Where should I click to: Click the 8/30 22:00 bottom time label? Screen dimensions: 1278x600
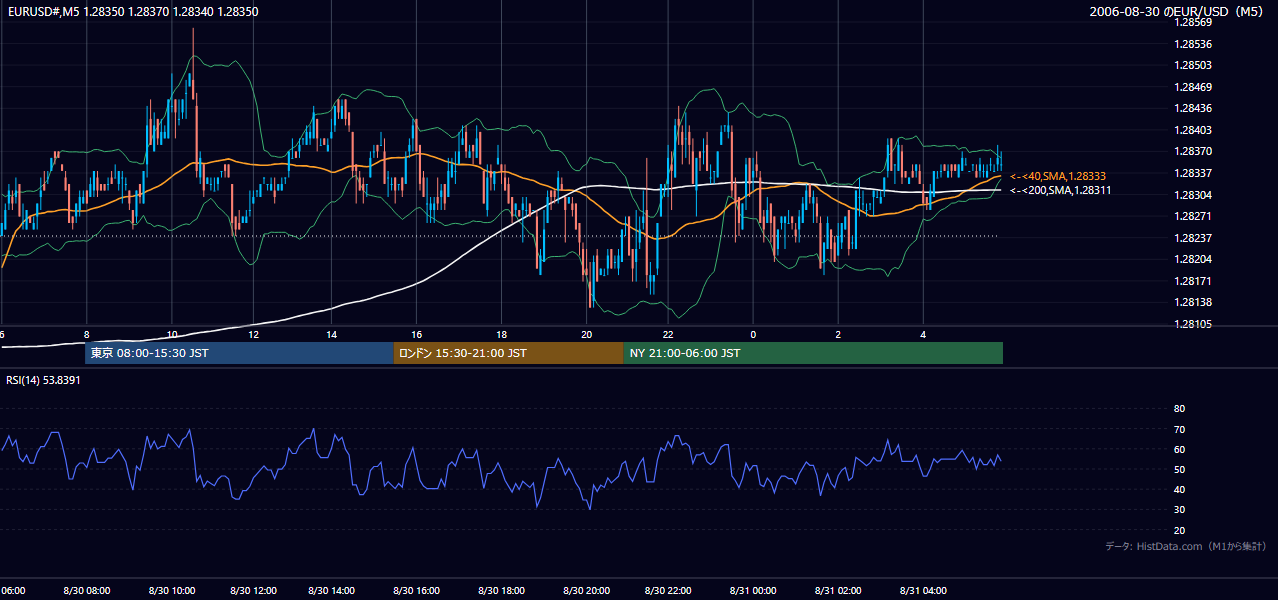pos(668,591)
